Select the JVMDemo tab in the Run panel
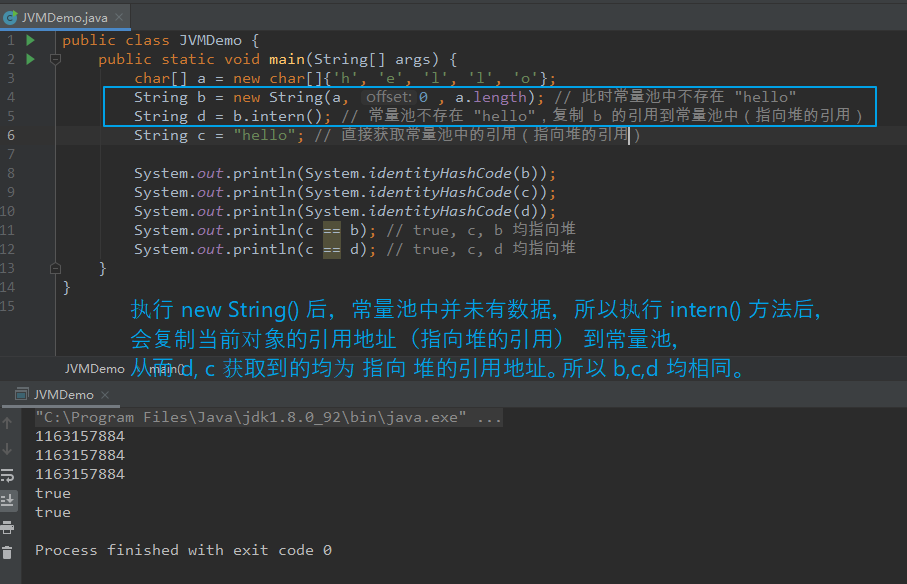The image size is (907, 584). pos(63,394)
